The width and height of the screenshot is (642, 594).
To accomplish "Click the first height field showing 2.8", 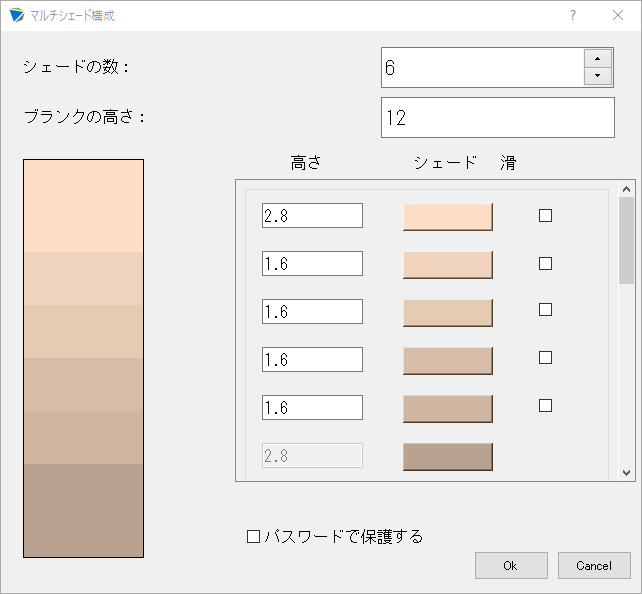I will tap(312, 215).
